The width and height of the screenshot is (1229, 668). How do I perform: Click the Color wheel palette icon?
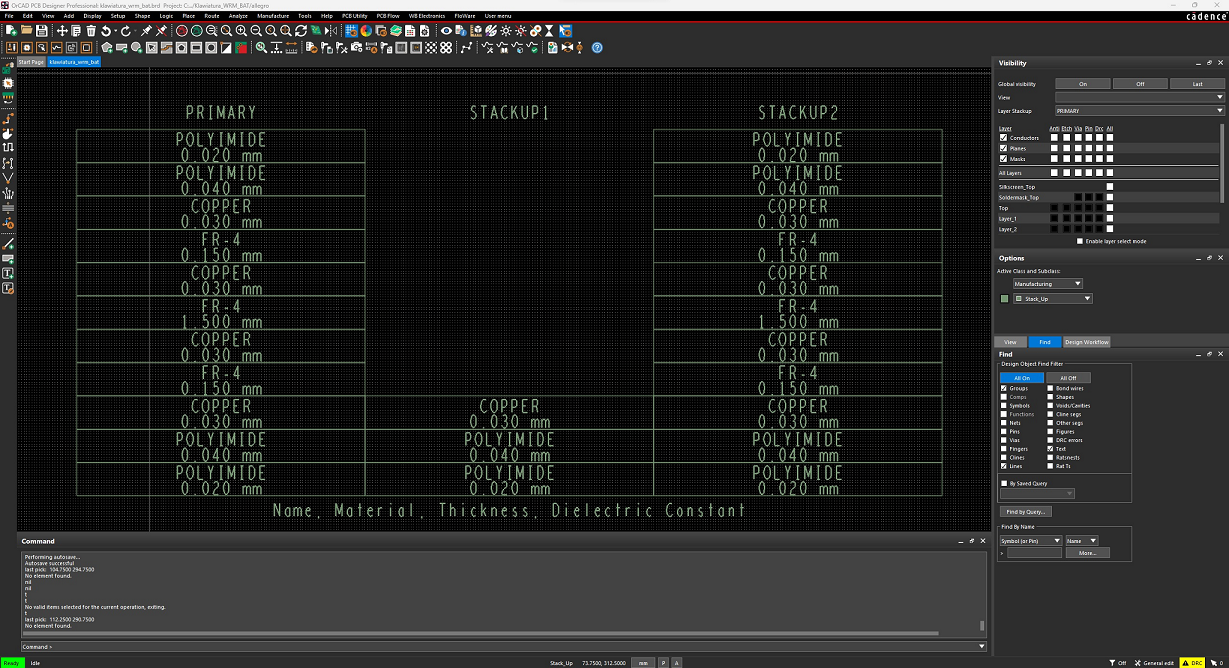366,31
